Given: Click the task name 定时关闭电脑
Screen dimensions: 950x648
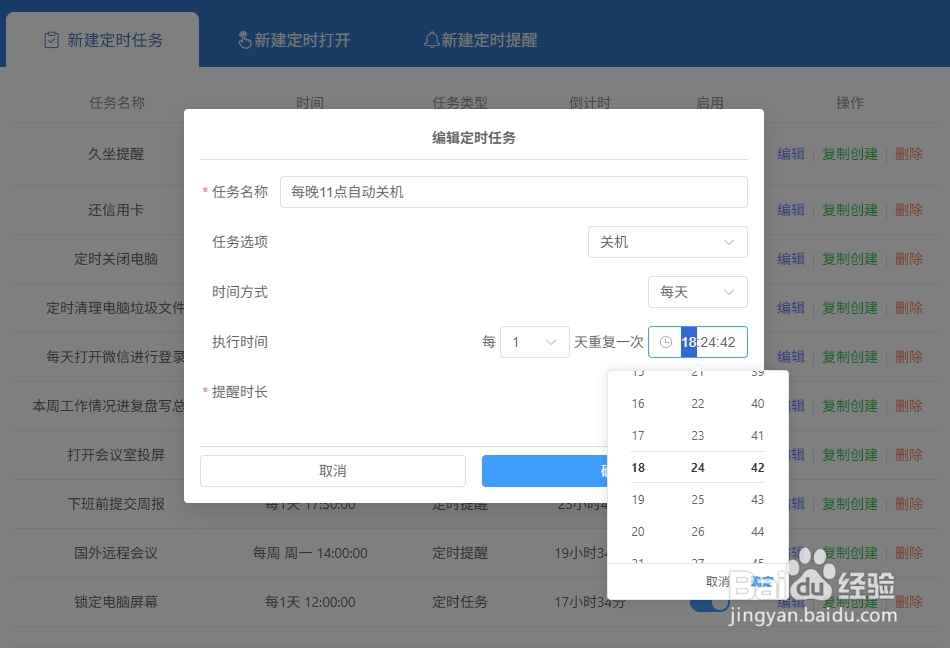Looking at the screenshot, I should click(x=116, y=259).
